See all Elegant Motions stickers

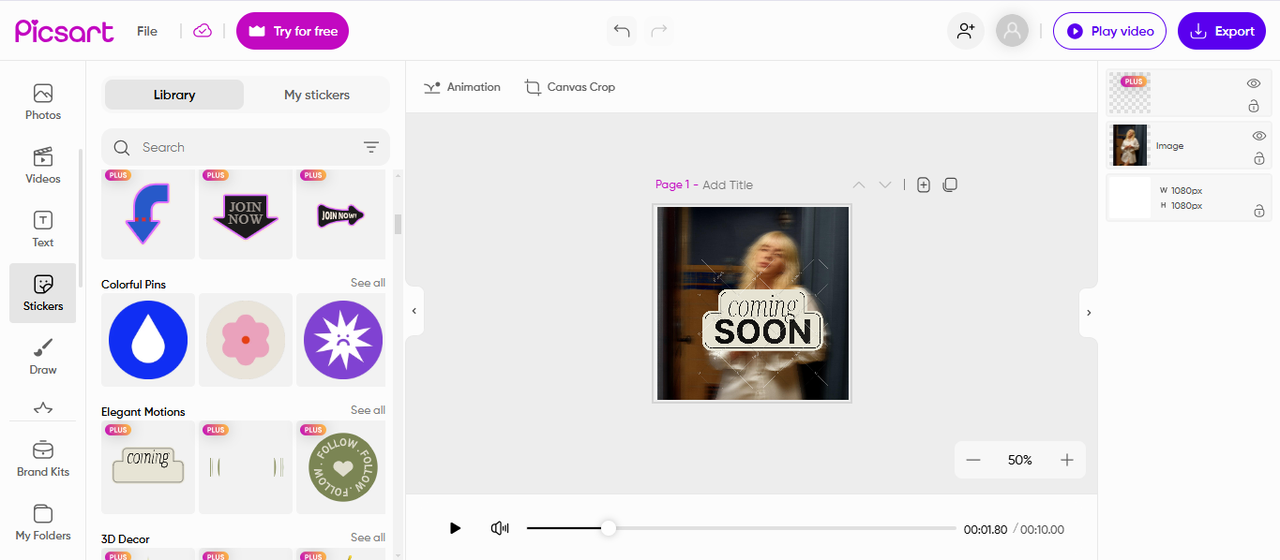(367, 410)
